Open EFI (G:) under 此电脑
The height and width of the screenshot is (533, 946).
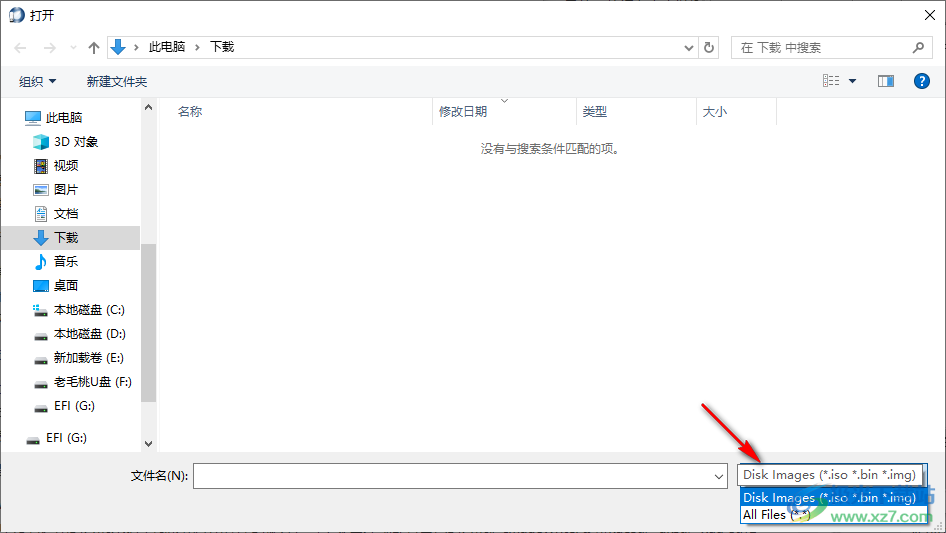point(74,406)
